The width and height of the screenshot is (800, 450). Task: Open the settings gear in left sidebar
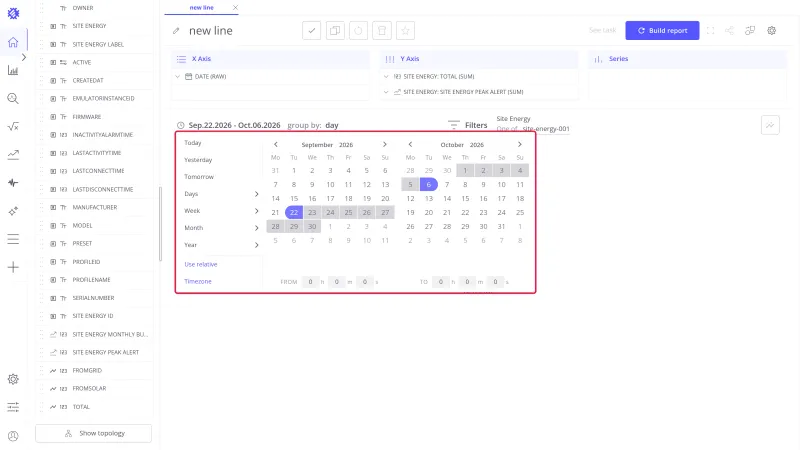coord(13,379)
